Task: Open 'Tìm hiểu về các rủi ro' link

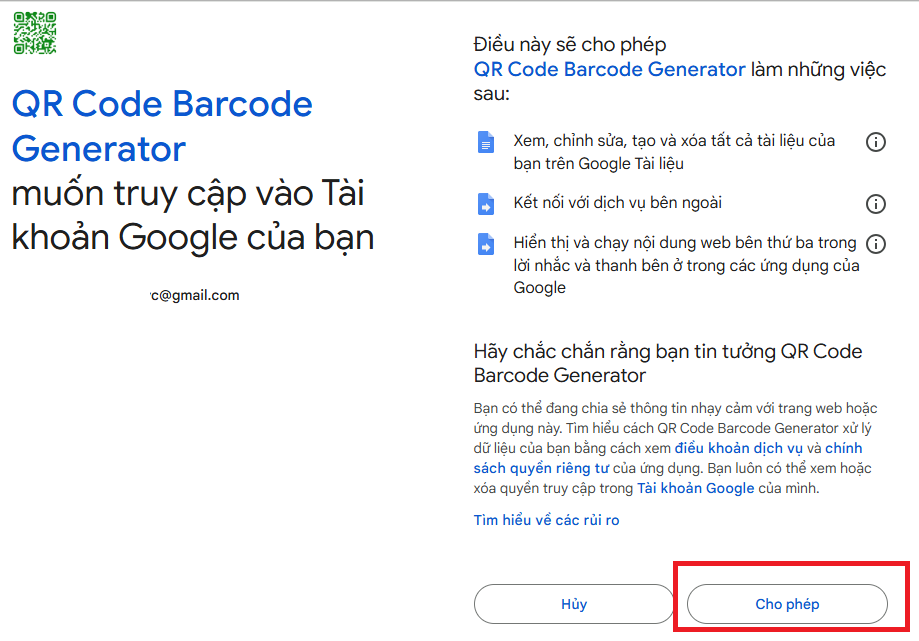Action: (546, 520)
